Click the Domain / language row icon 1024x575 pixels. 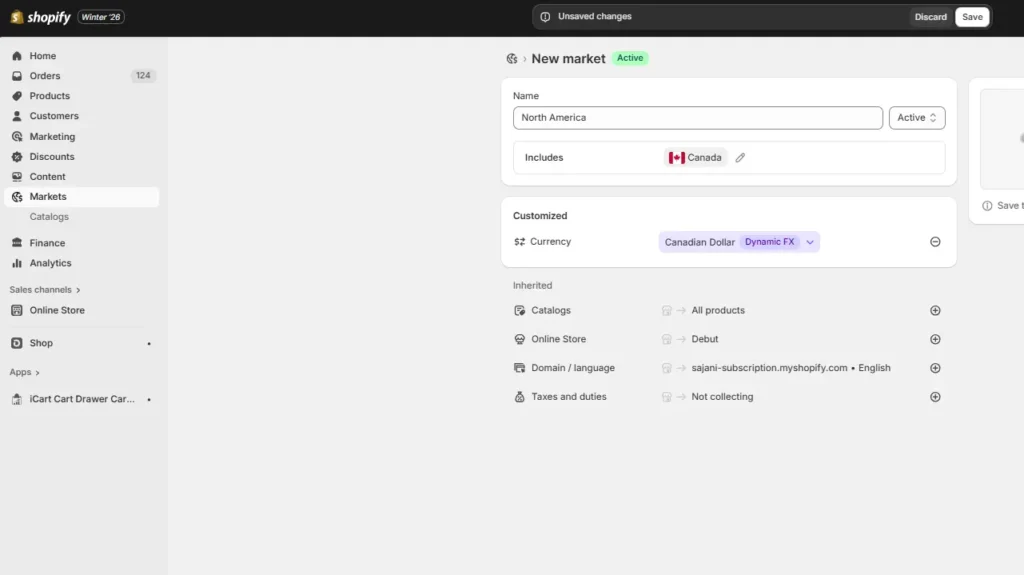click(519, 368)
